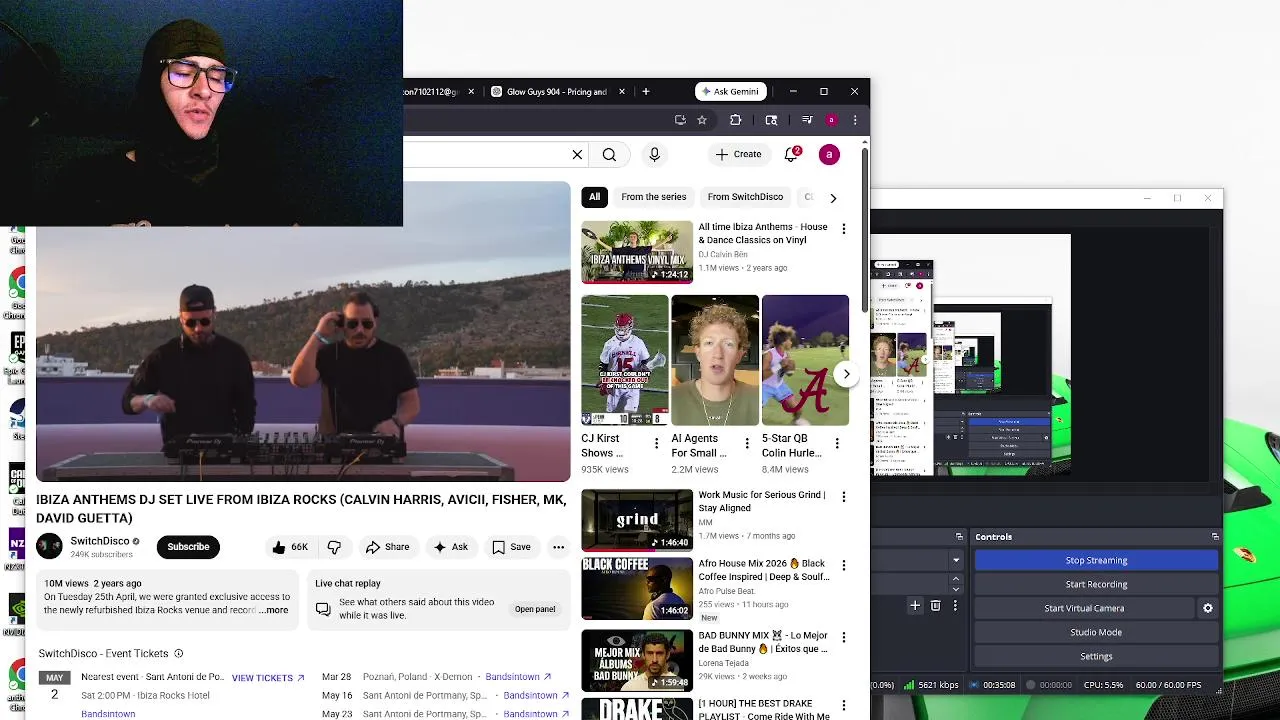Viewport: 1280px width, 720px height.
Task: Click OBS up arrow beside Start Recording
Action: point(956,579)
